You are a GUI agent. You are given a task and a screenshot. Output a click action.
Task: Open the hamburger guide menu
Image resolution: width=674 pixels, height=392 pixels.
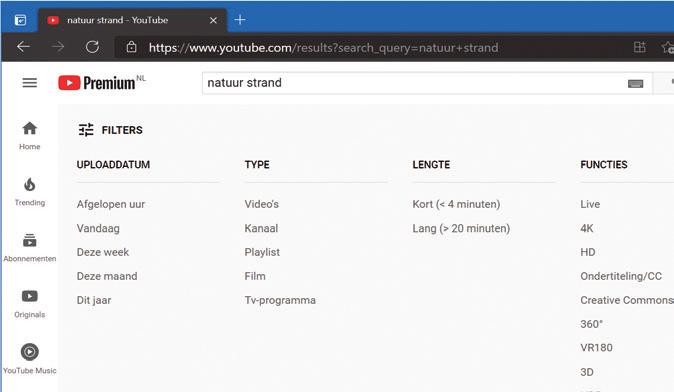point(30,83)
